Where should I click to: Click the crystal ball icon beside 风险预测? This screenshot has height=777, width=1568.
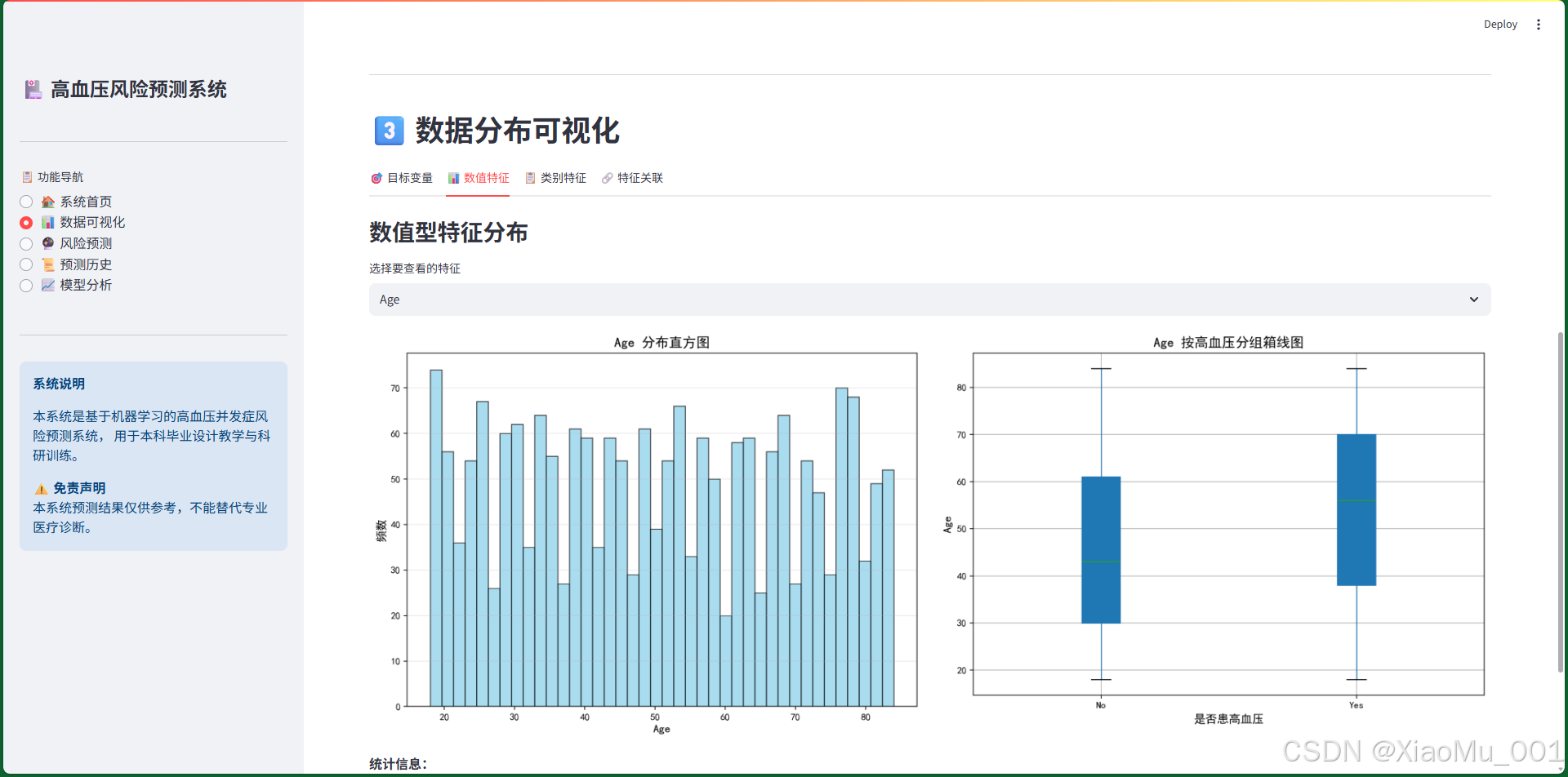(x=48, y=243)
